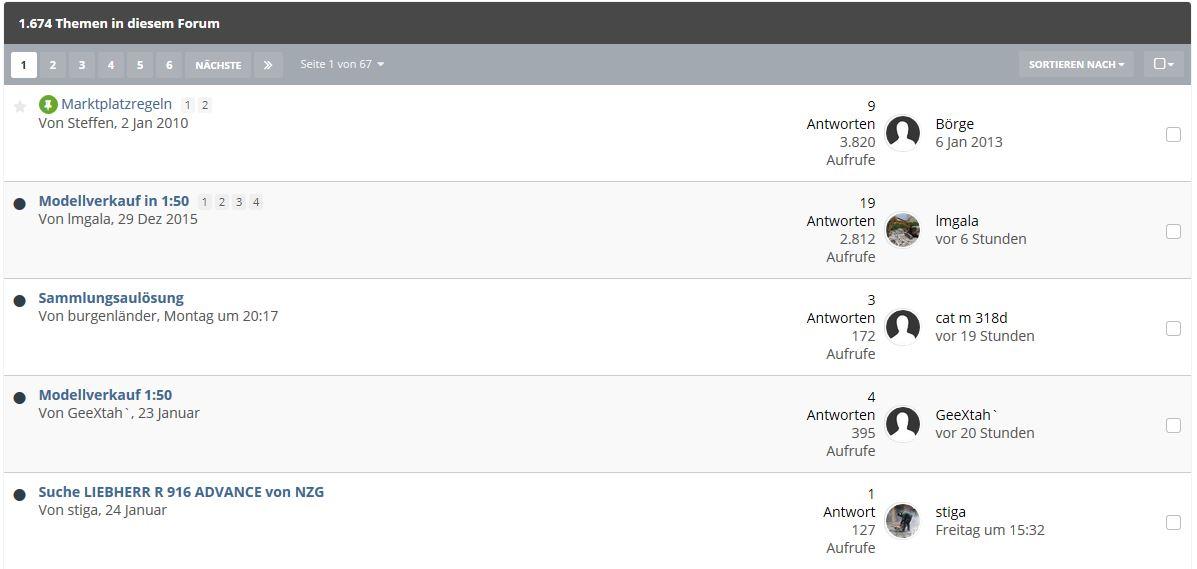The height and width of the screenshot is (569, 1197).
Task: Go to page 3 of the forum
Action: coord(82,65)
